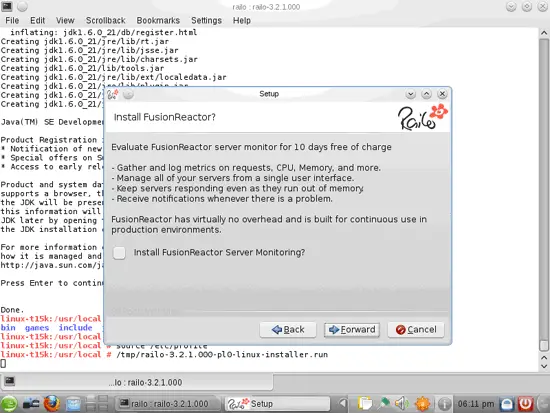Proceed with the Forward button
The height and width of the screenshot is (413, 550).
pyautogui.click(x=352, y=330)
